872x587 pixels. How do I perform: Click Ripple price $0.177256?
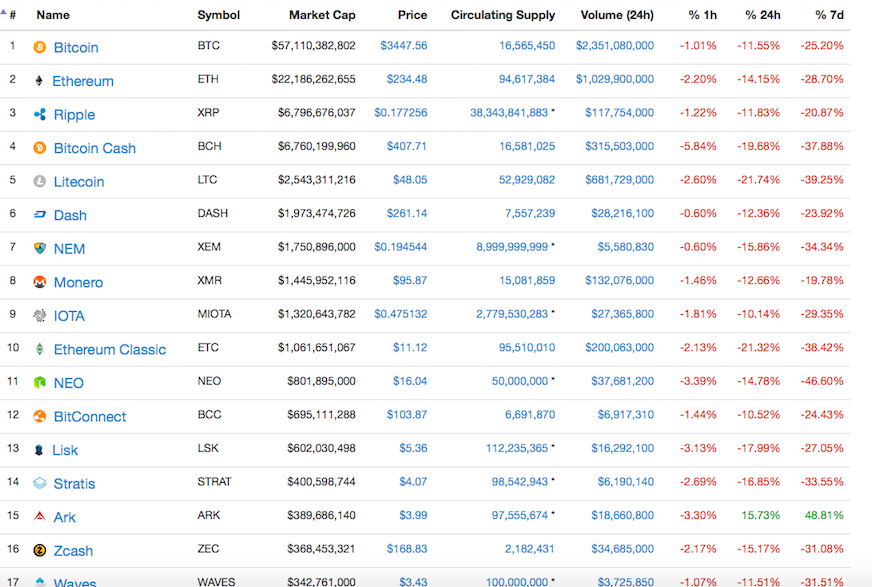401,112
